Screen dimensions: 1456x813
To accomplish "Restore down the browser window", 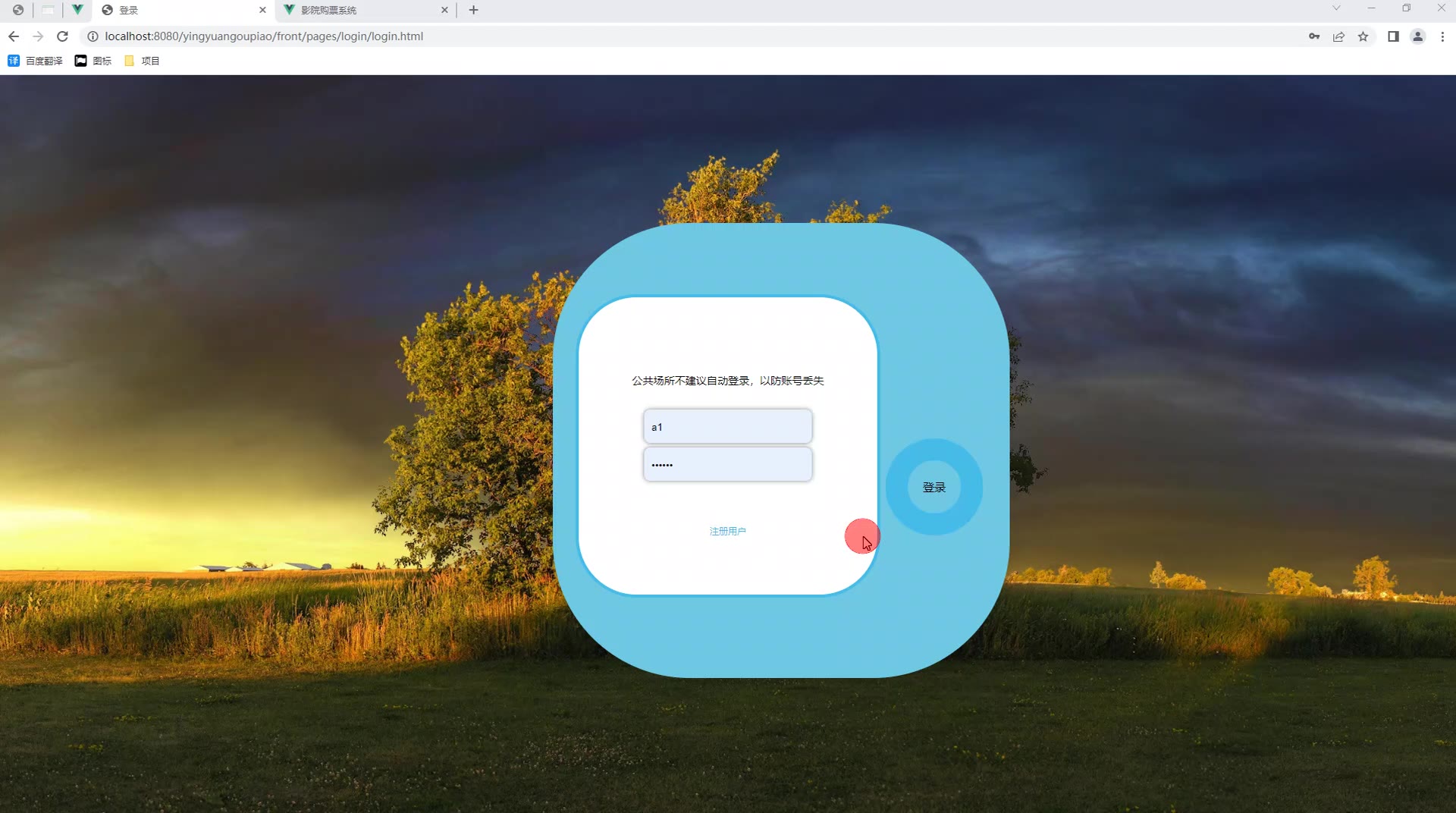I will click(x=1406, y=8).
